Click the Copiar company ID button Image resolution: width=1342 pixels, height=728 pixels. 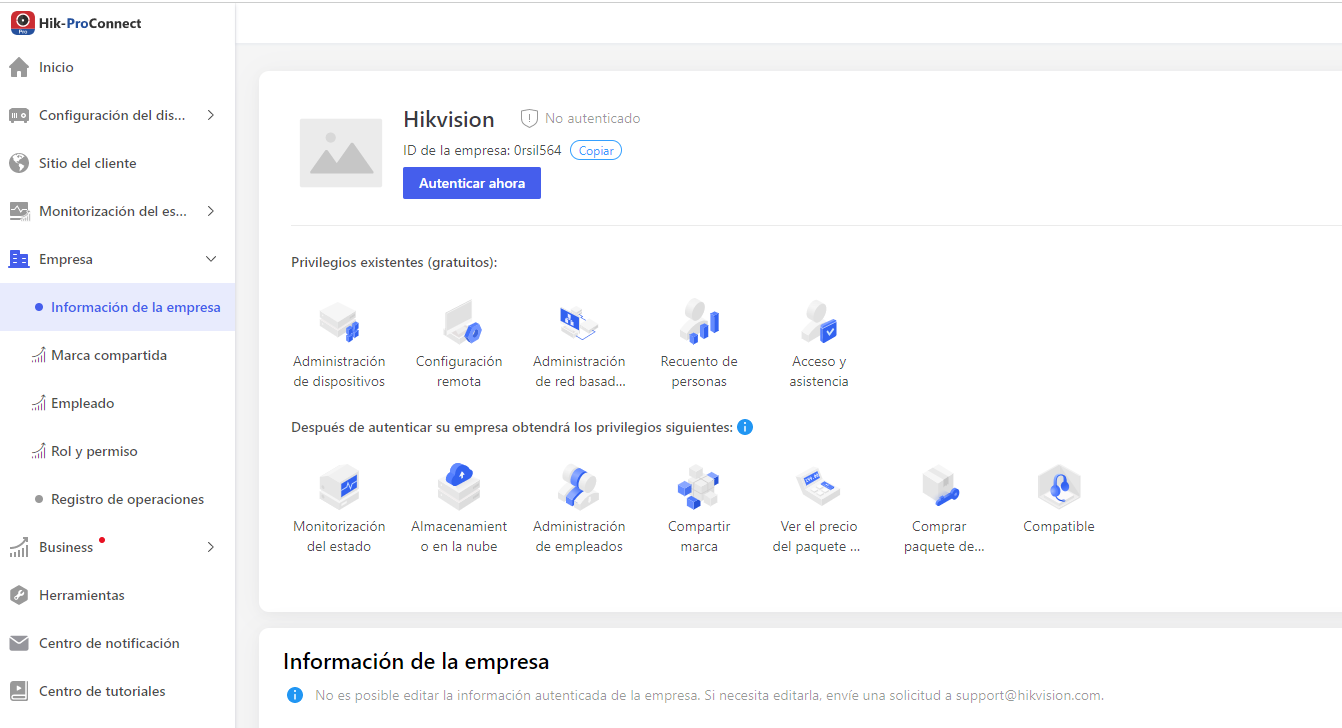(596, 150)
